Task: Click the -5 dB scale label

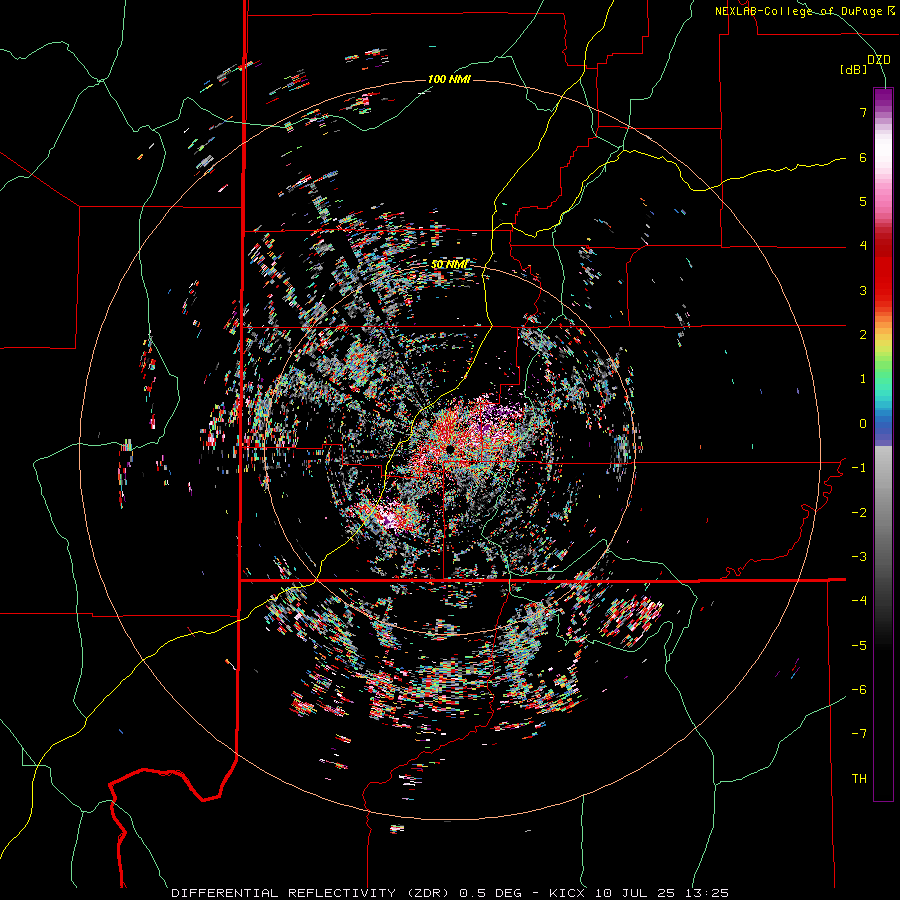Action: click(859, 646)
